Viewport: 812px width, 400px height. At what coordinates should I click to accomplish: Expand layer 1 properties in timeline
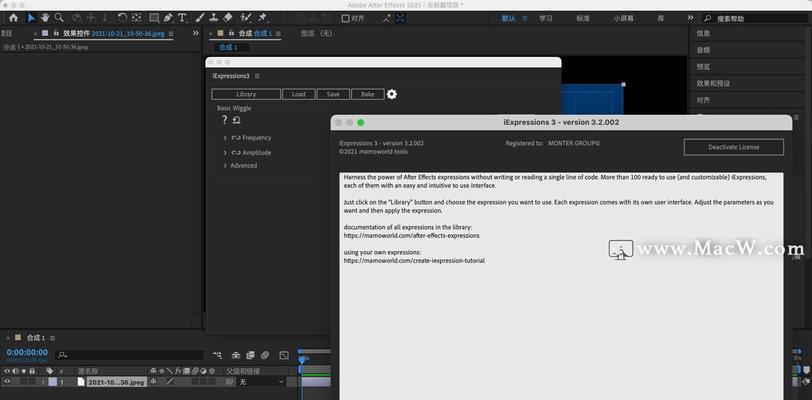[44, 382]
